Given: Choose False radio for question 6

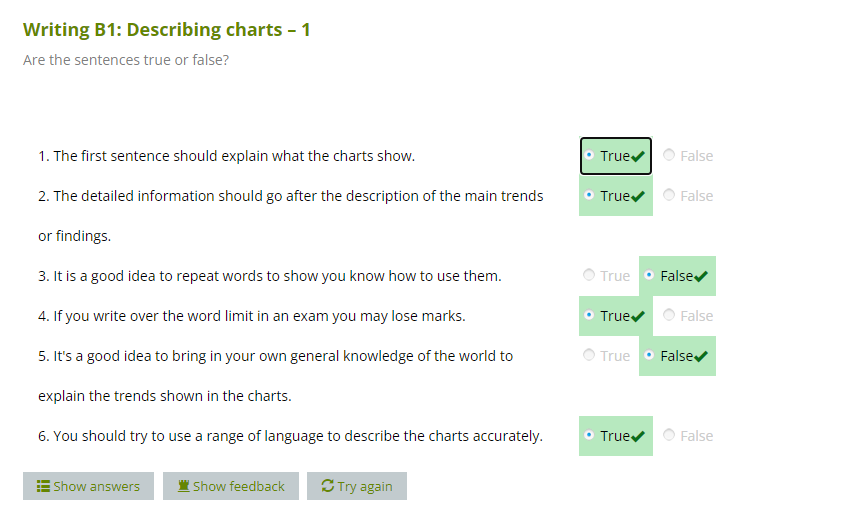Looking at the screenshot, I should pyautogui.click(x=670, y=435).
